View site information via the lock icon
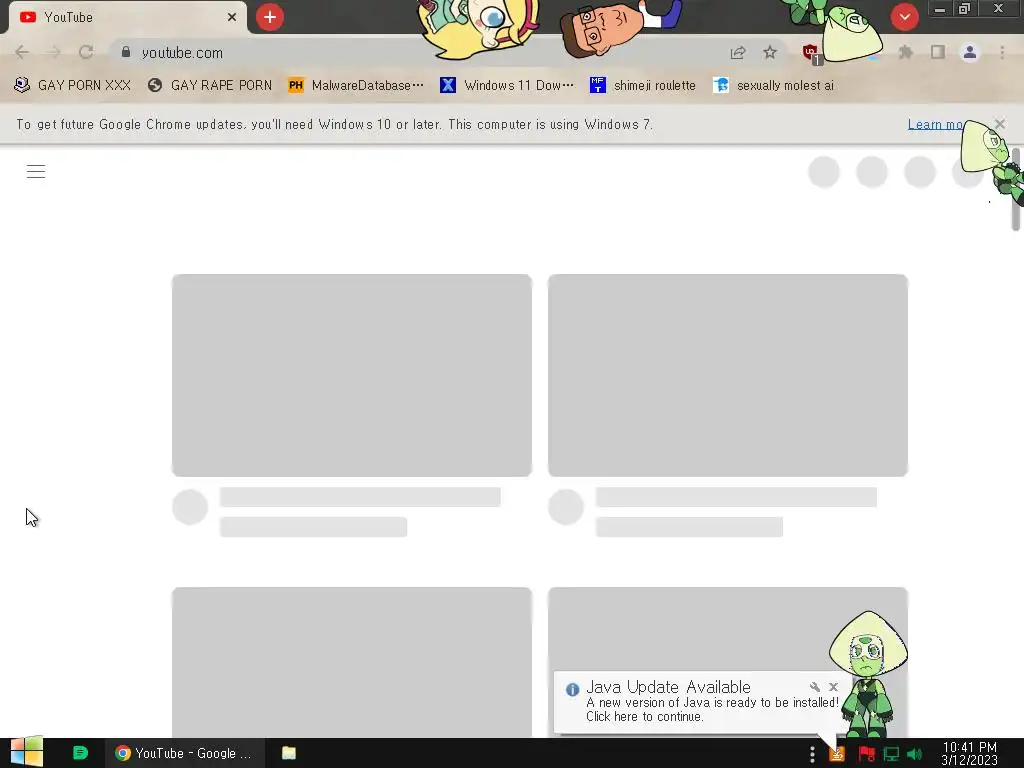This screenshot has width=1024, height=768. pyautogui.click(x=126, y=52)
